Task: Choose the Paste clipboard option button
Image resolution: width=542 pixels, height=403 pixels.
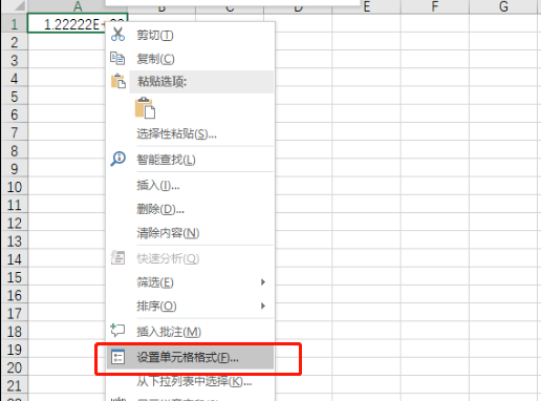Action: (x=145, y=108)
